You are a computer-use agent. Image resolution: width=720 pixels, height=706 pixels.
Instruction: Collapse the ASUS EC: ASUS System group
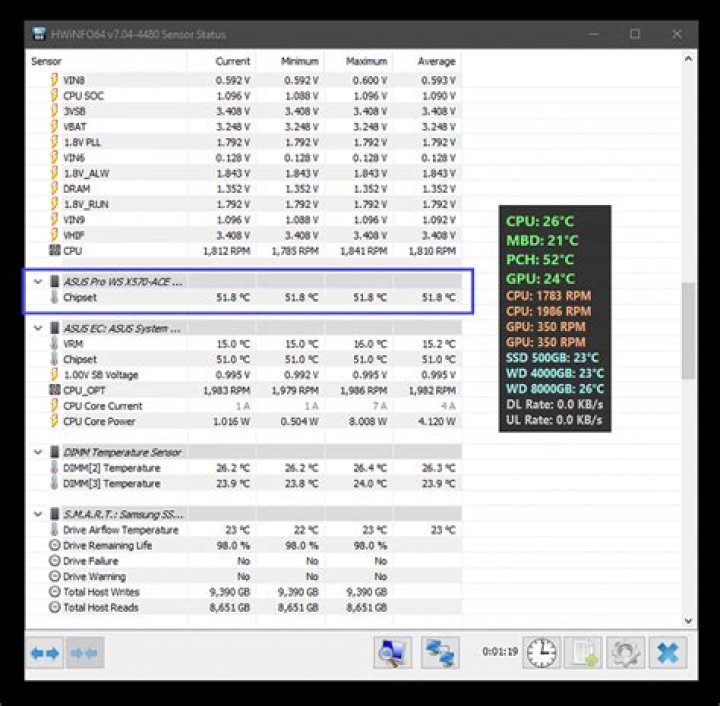38,328
